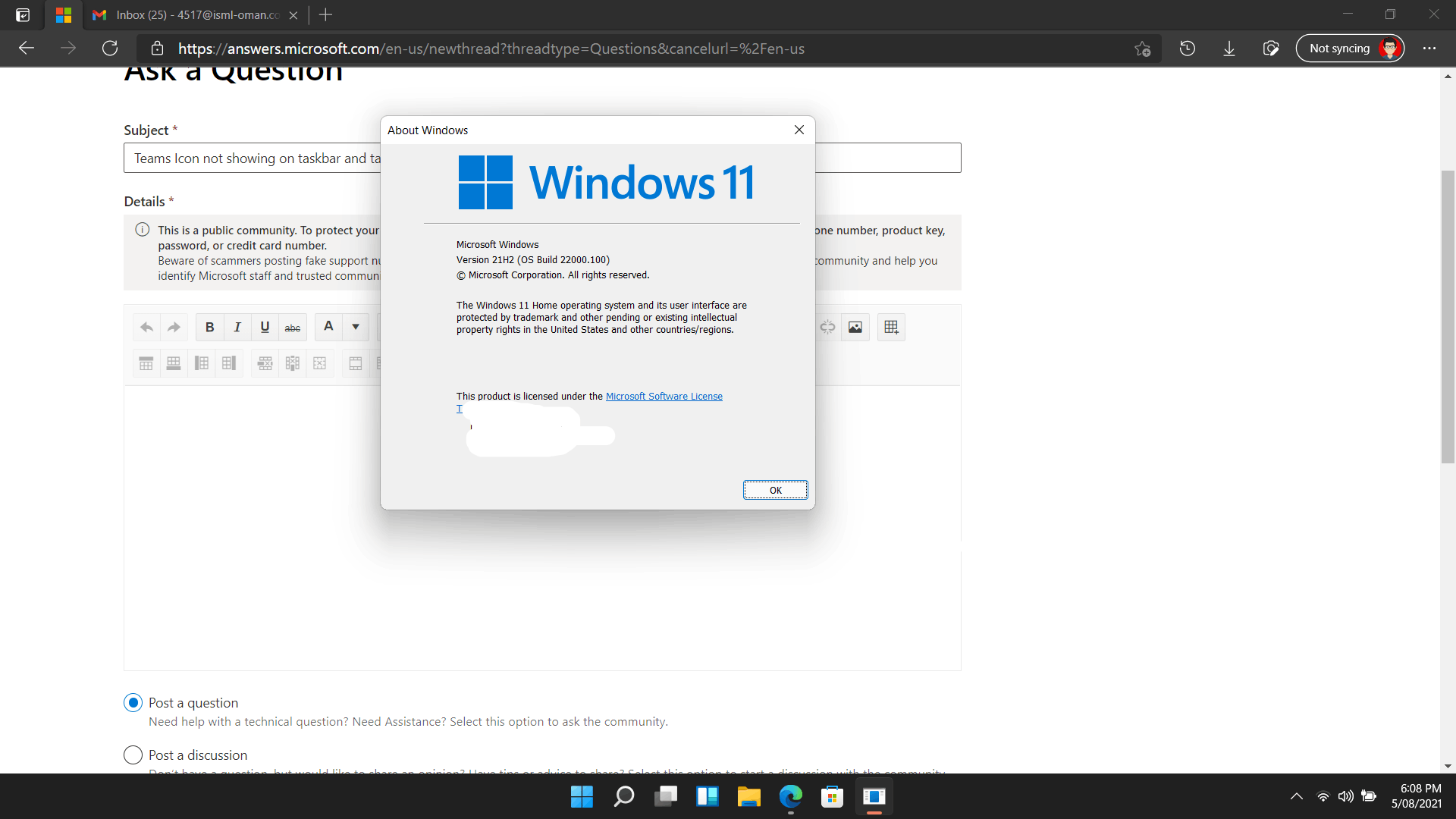The width and height of the screenshot is (1456, 819).
Task: Select Post a discussion radio button
Action: [133, 755]
